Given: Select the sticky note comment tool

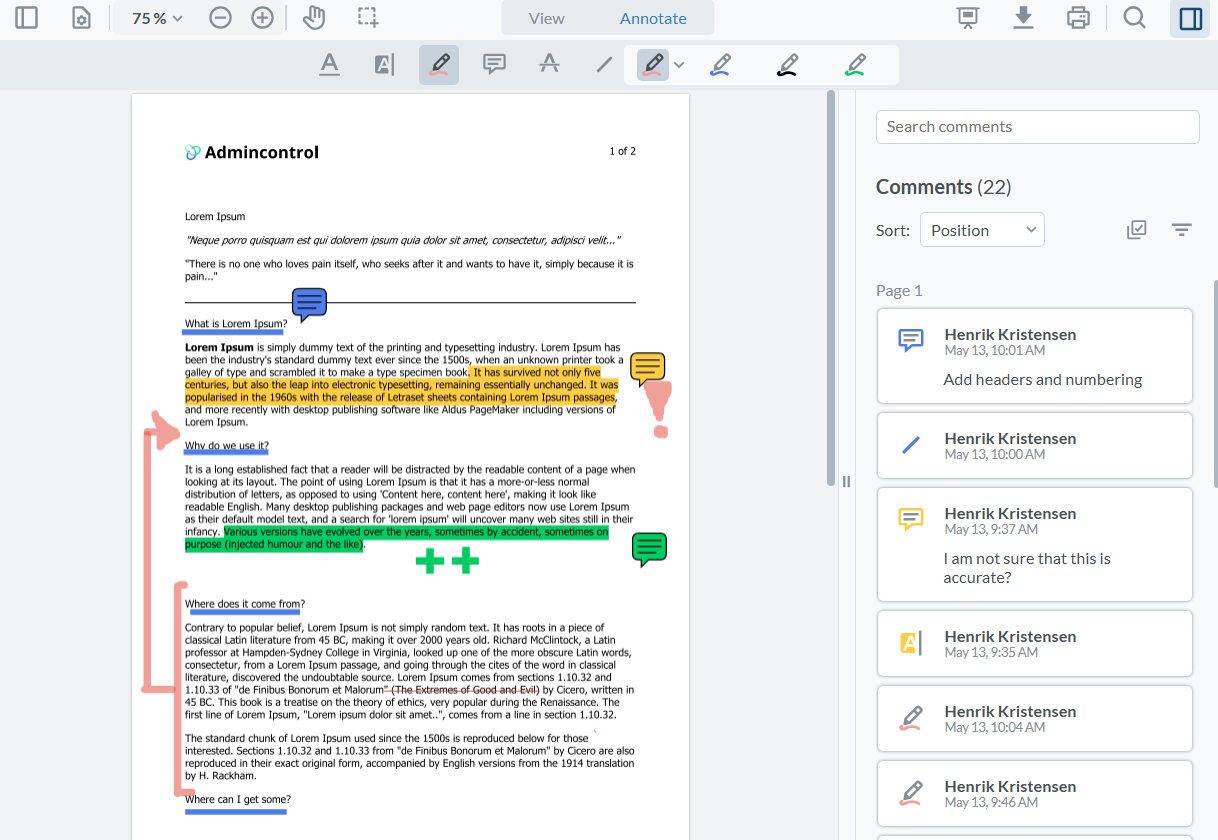Looking at the screenshot, I should click(x=494, y=65).
